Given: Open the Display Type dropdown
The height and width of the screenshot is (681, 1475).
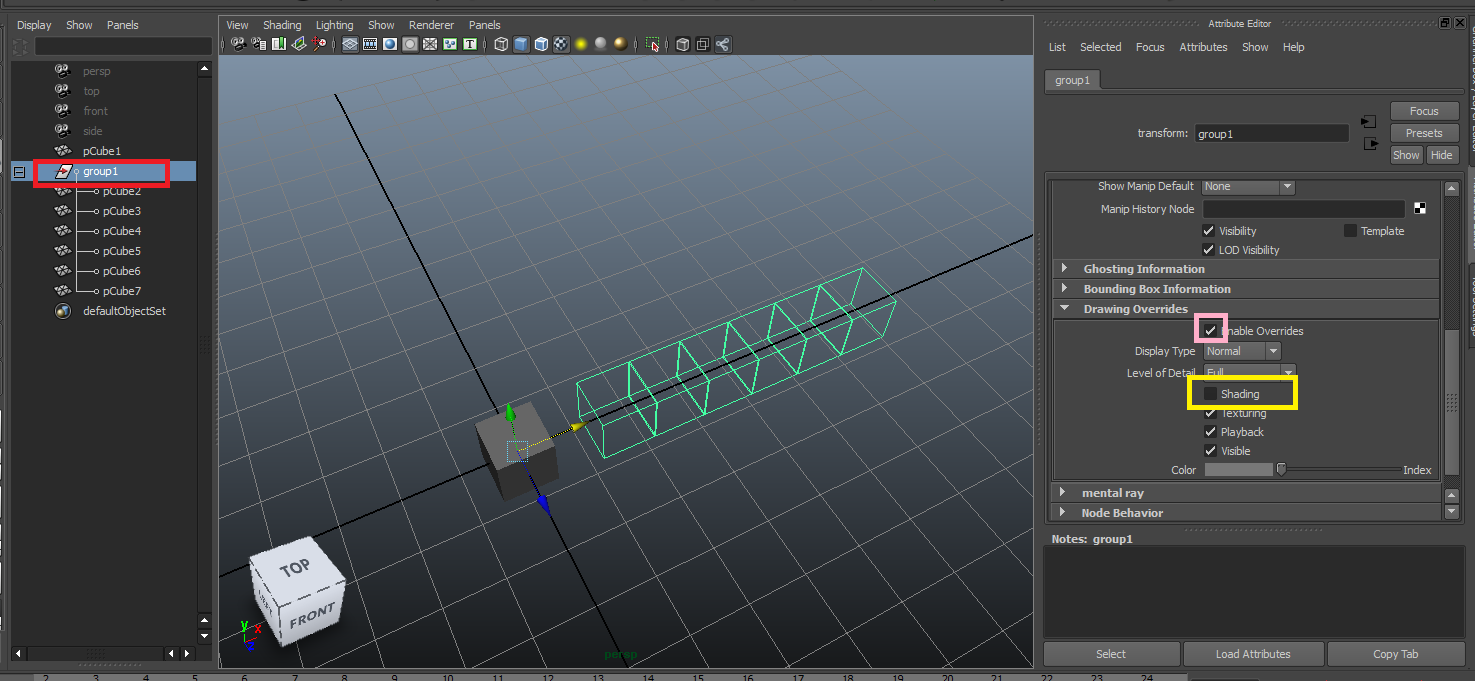Looking at the screenshot, I should click(1242, 351).
